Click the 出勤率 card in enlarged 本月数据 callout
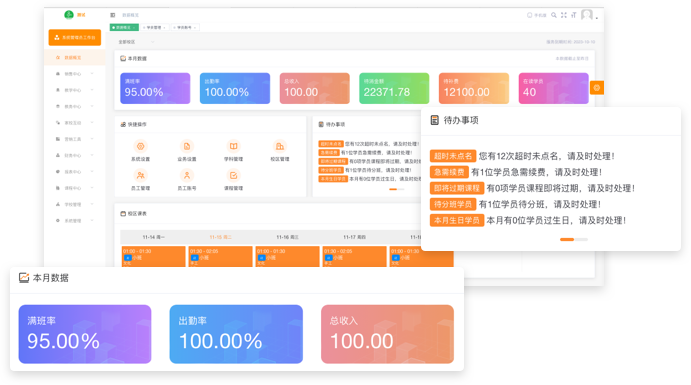The height and width of the screenshot is (385, 691). point(236,334)
